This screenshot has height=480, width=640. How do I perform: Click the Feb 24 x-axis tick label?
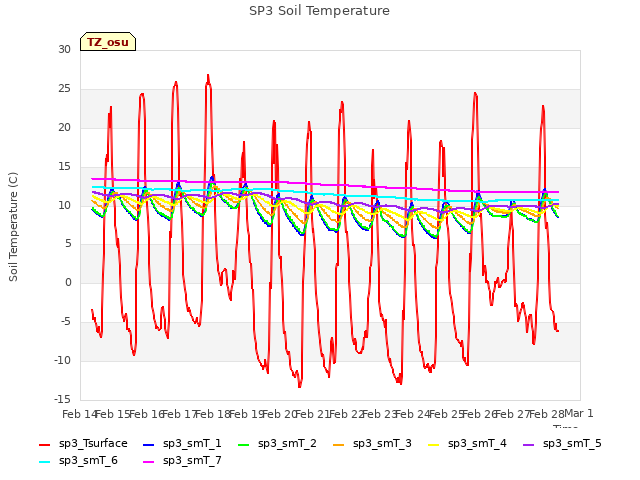(413, 414)
